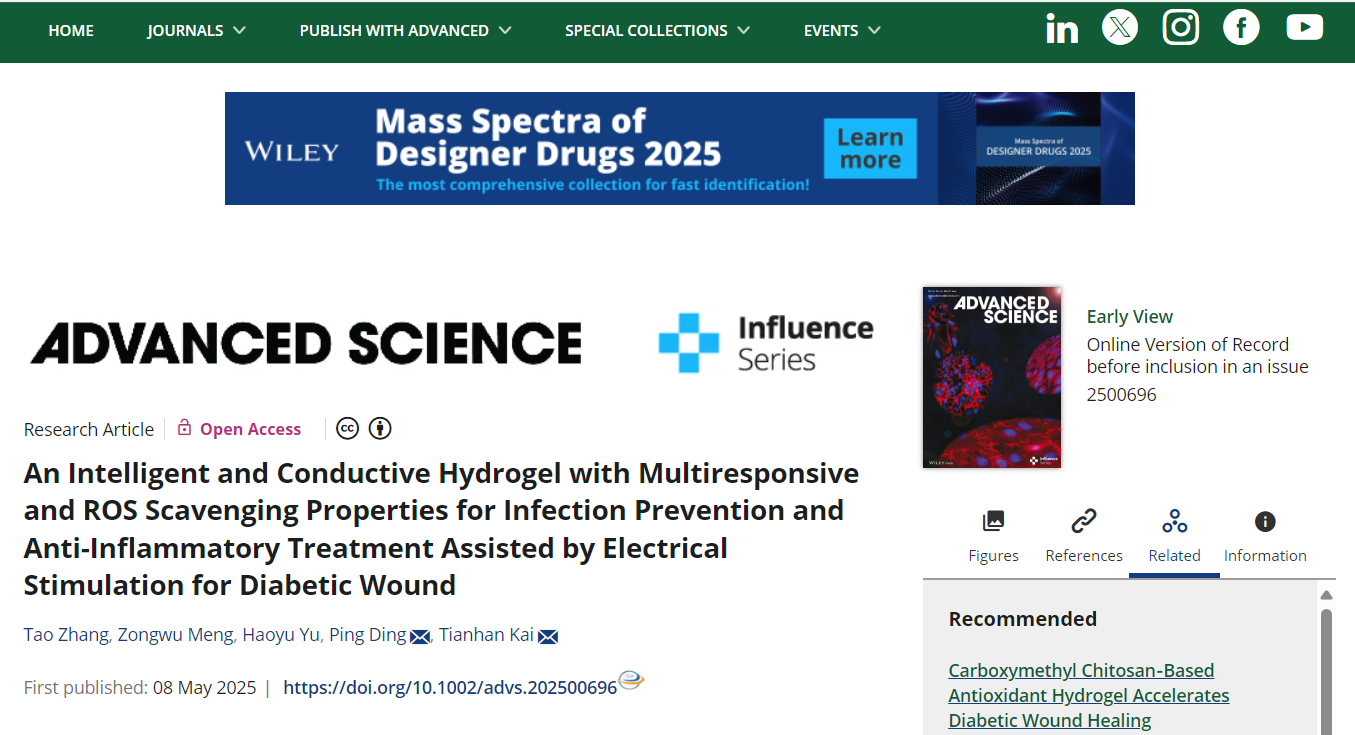Screen dimensions: 1355x735
Task: Open the X (Twitter) social icon
Action: tap(1120, 27)
